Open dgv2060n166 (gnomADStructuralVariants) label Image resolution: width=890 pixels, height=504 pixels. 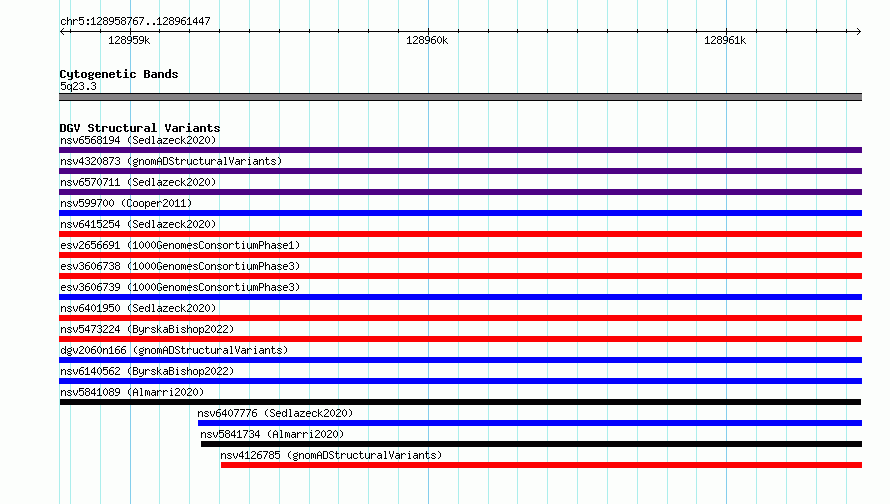click(174, 350)
